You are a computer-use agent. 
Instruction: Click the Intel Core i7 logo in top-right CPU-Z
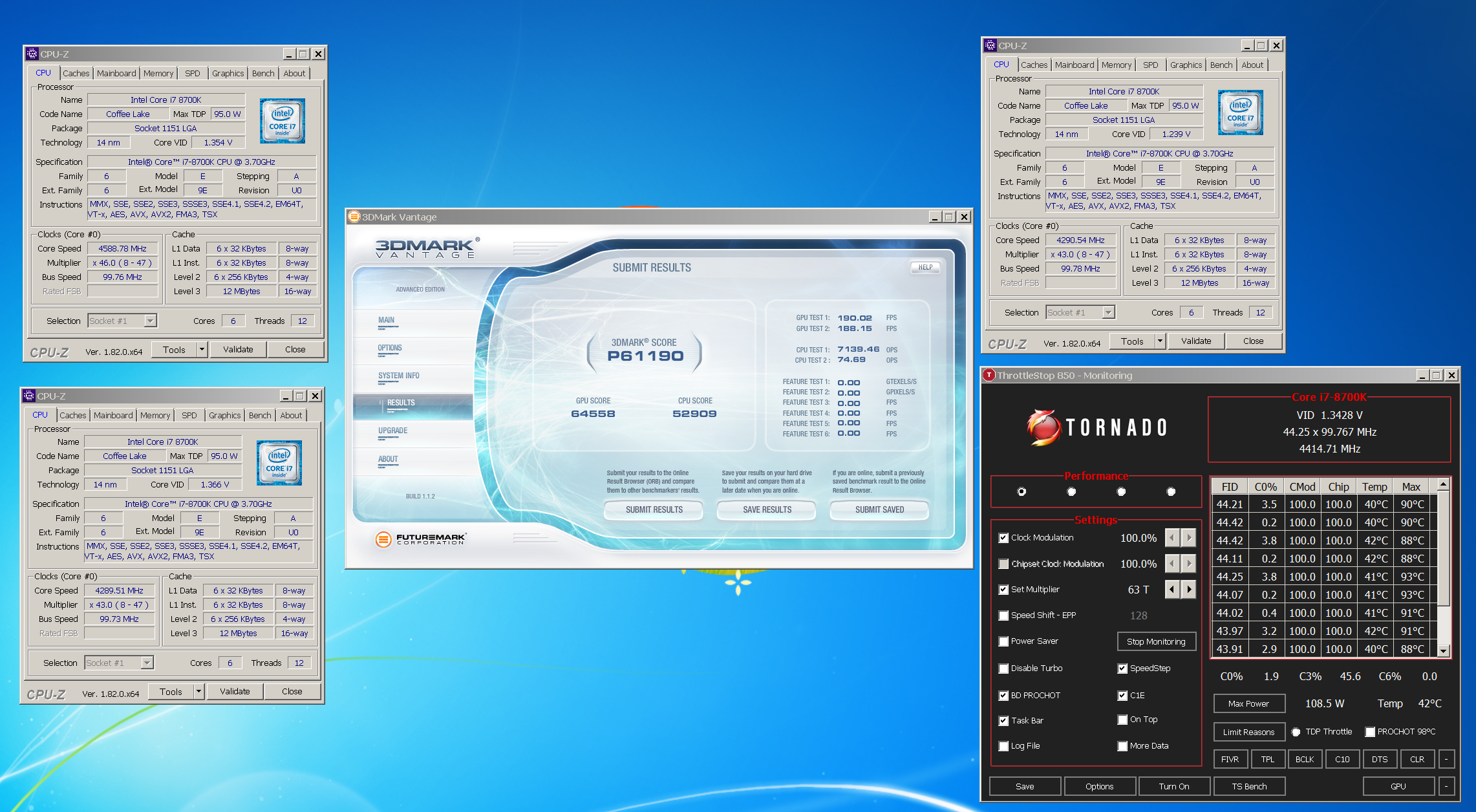pos(1241,112)
